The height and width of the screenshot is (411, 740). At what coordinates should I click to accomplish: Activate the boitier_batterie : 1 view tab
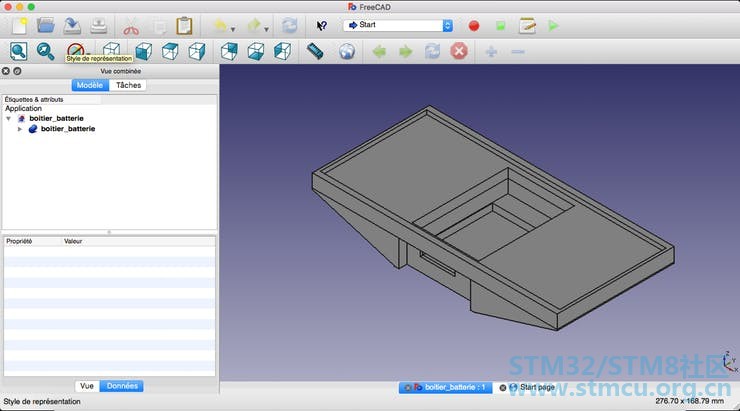[x=446, y=387]
